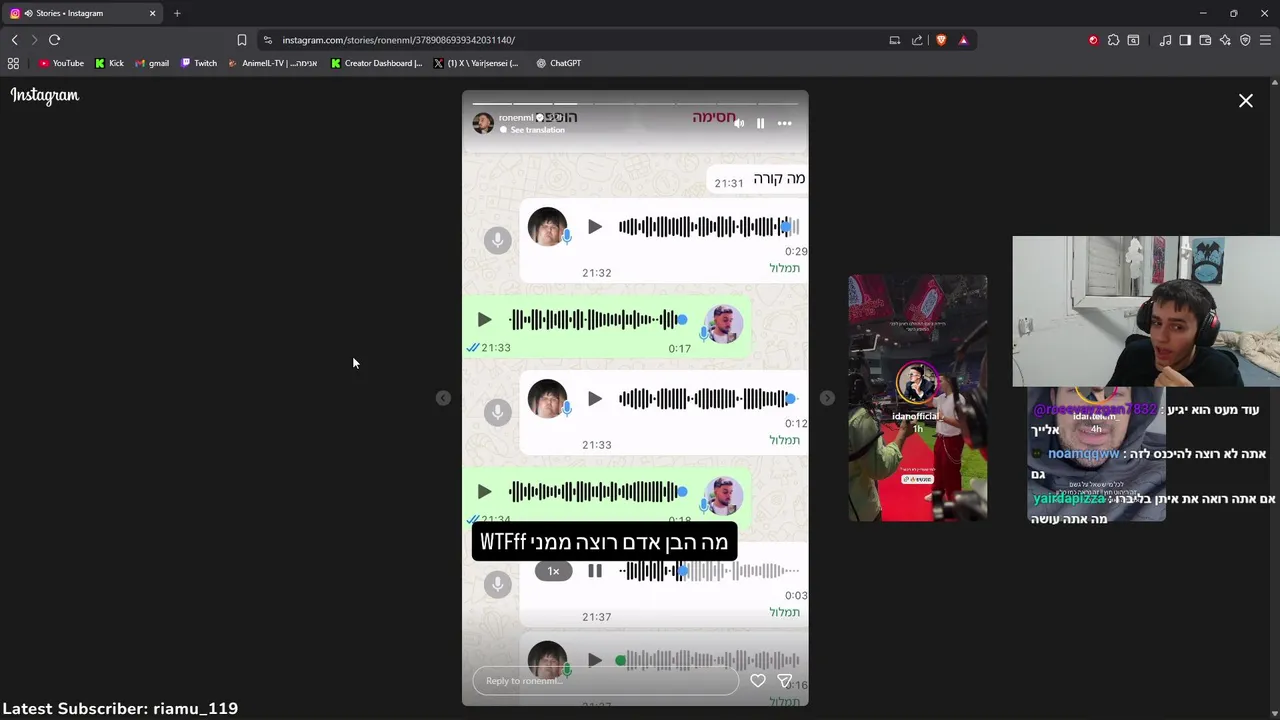
Task: Share this page icon in address bar
Action: [x=917, y=40]
